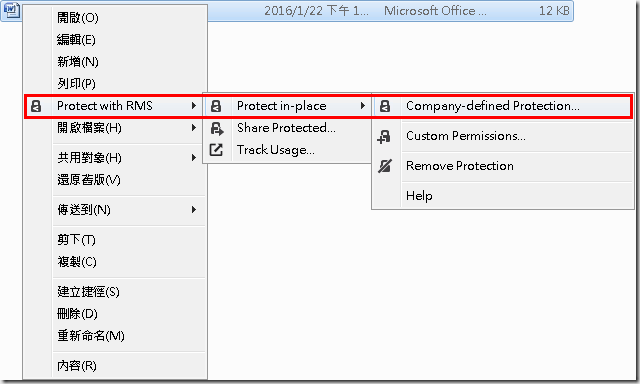Expand the Protect in-place submenu arrow
This screenshot has width=640, height=384.
[x=362, y=106]
